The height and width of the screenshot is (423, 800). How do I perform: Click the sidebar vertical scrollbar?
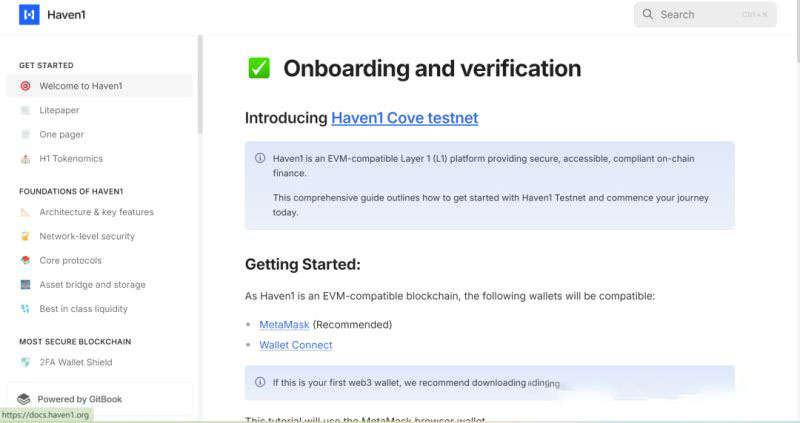[x=200, y=85]
